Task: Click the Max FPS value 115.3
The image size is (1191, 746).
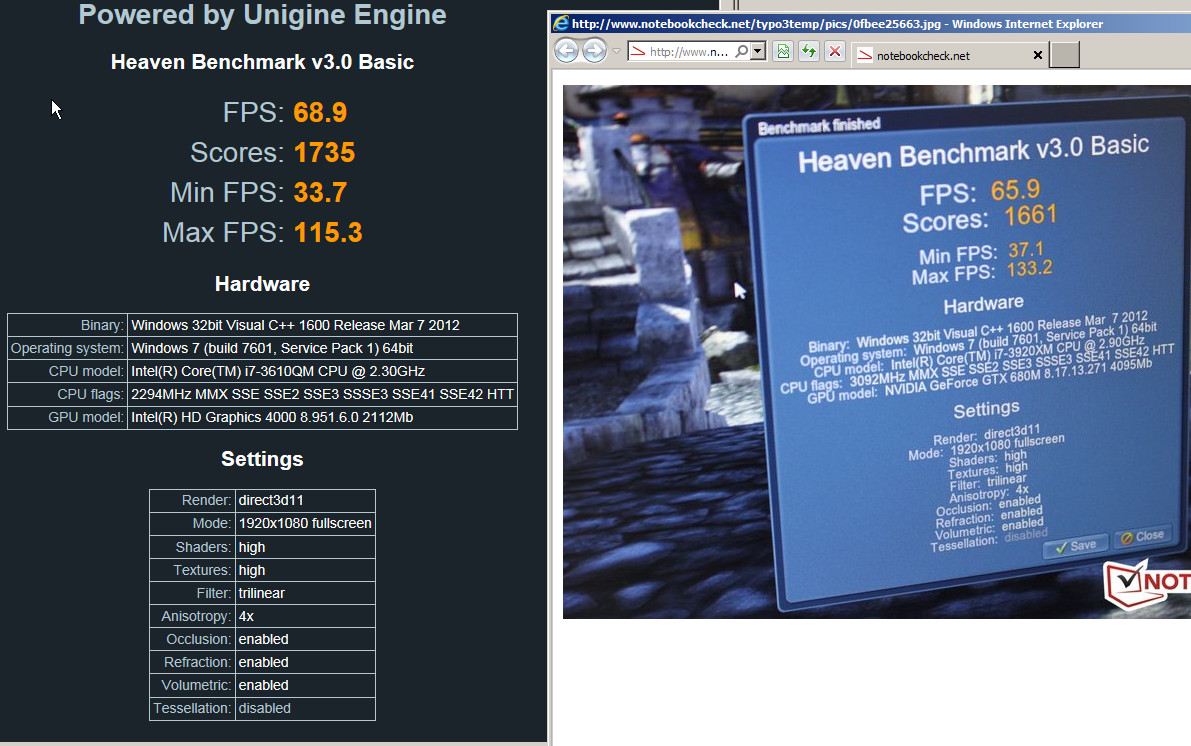Action: (328, 232)
